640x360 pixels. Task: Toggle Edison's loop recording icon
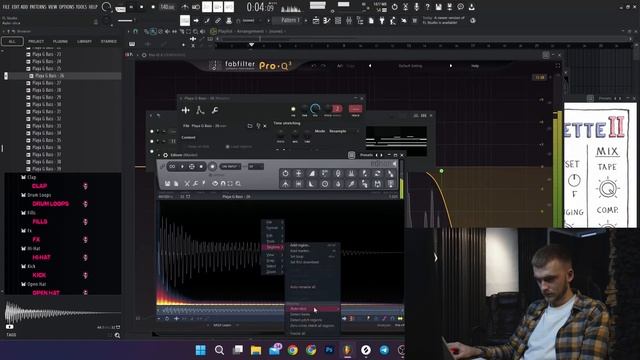(x=172, y=167)
